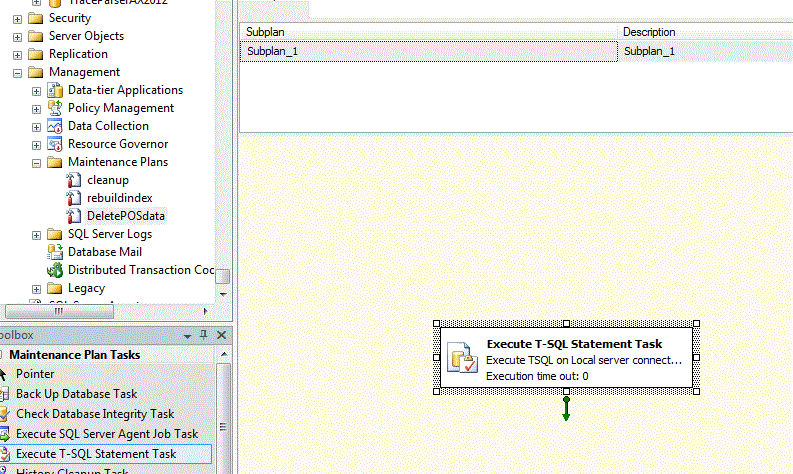This screenshot has width=793, height=474.
Task: Click the green precedence arrow below task
Action: click(x=566, y=408)
